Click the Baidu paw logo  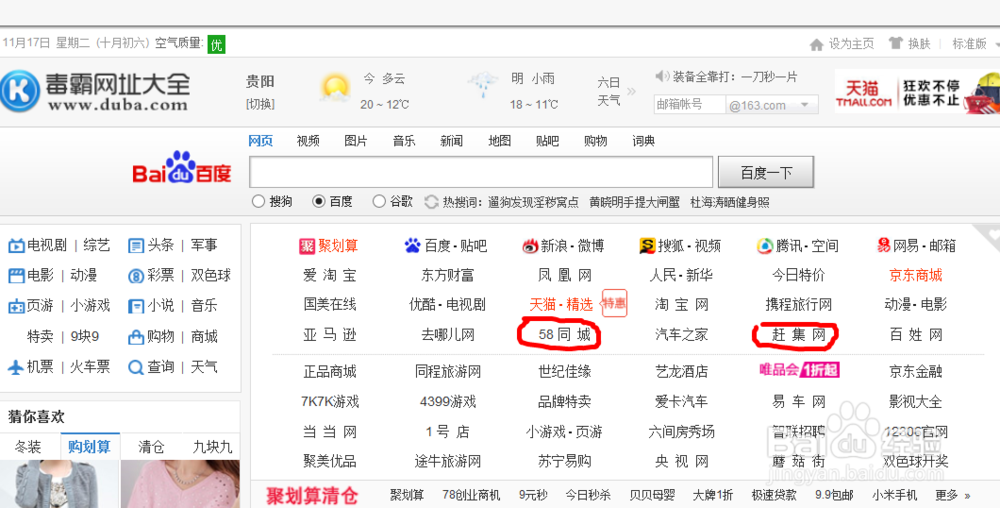click(180, 167)
